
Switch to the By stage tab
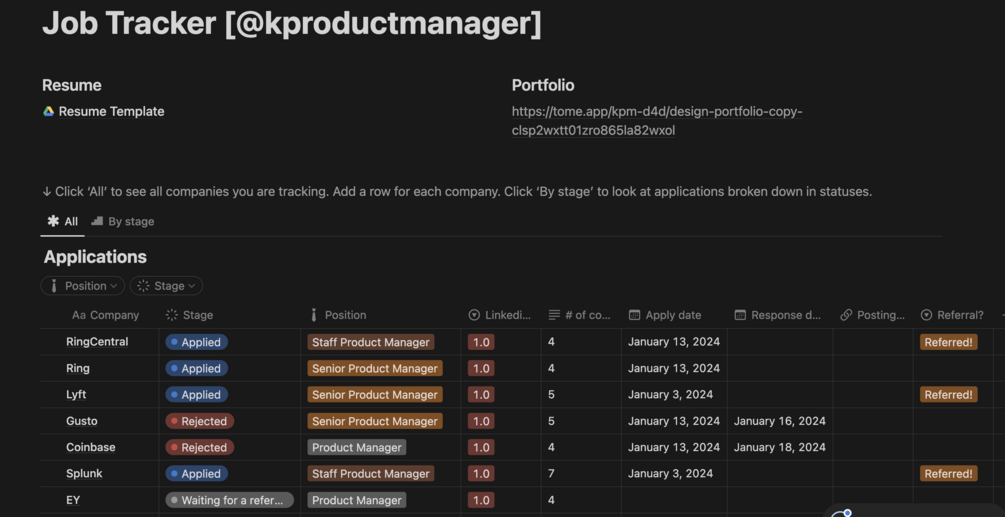tap(123, 221)
